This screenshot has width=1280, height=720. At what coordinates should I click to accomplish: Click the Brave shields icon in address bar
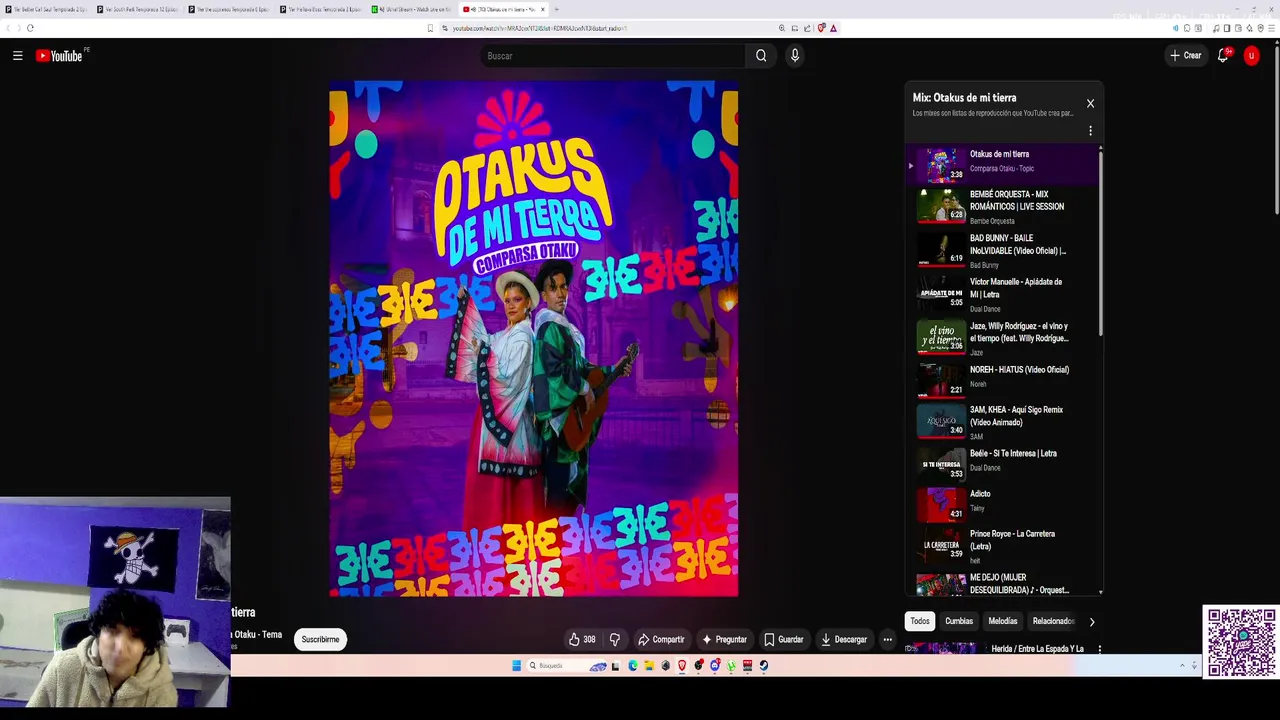tap(821, 28)
